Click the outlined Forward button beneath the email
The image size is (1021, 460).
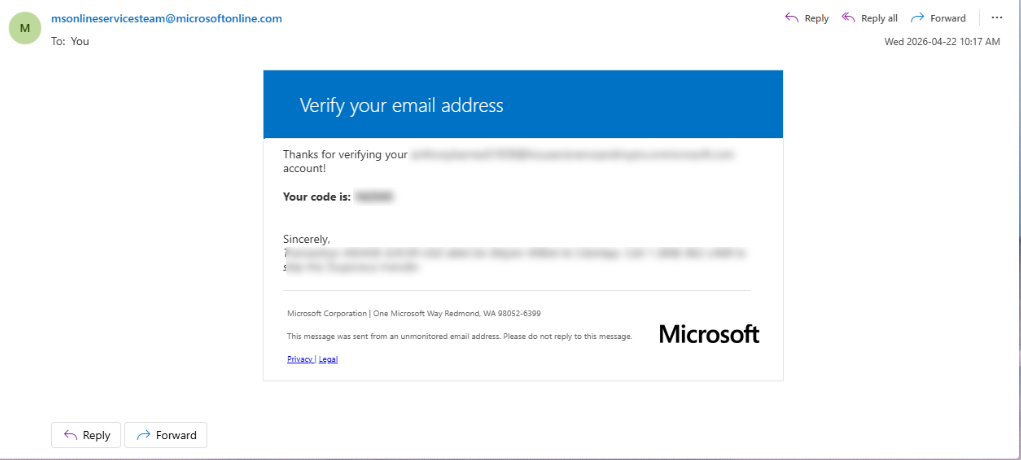pyautogui.click(x=166, y=435)
